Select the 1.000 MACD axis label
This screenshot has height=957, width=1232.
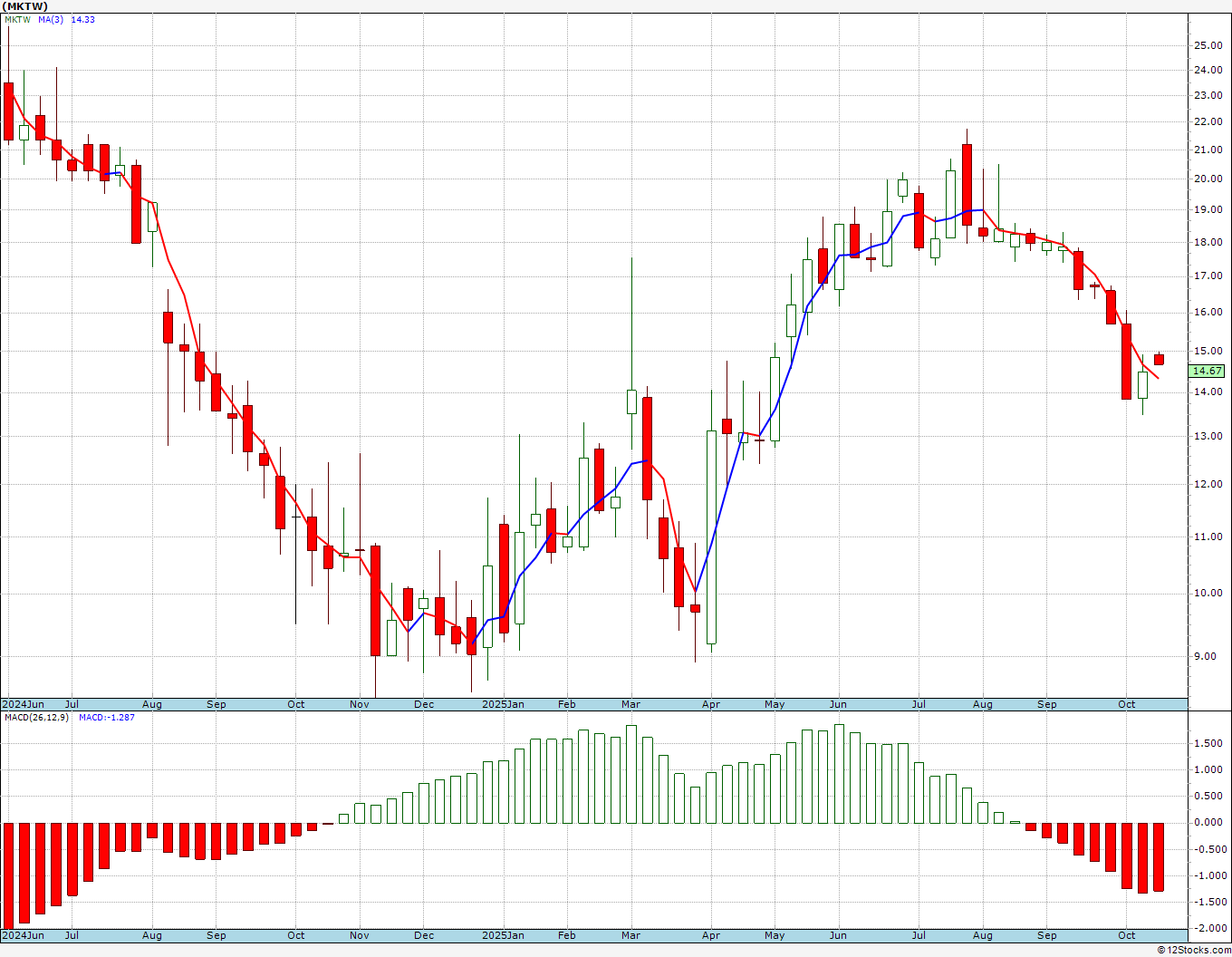click(1208, 769)
